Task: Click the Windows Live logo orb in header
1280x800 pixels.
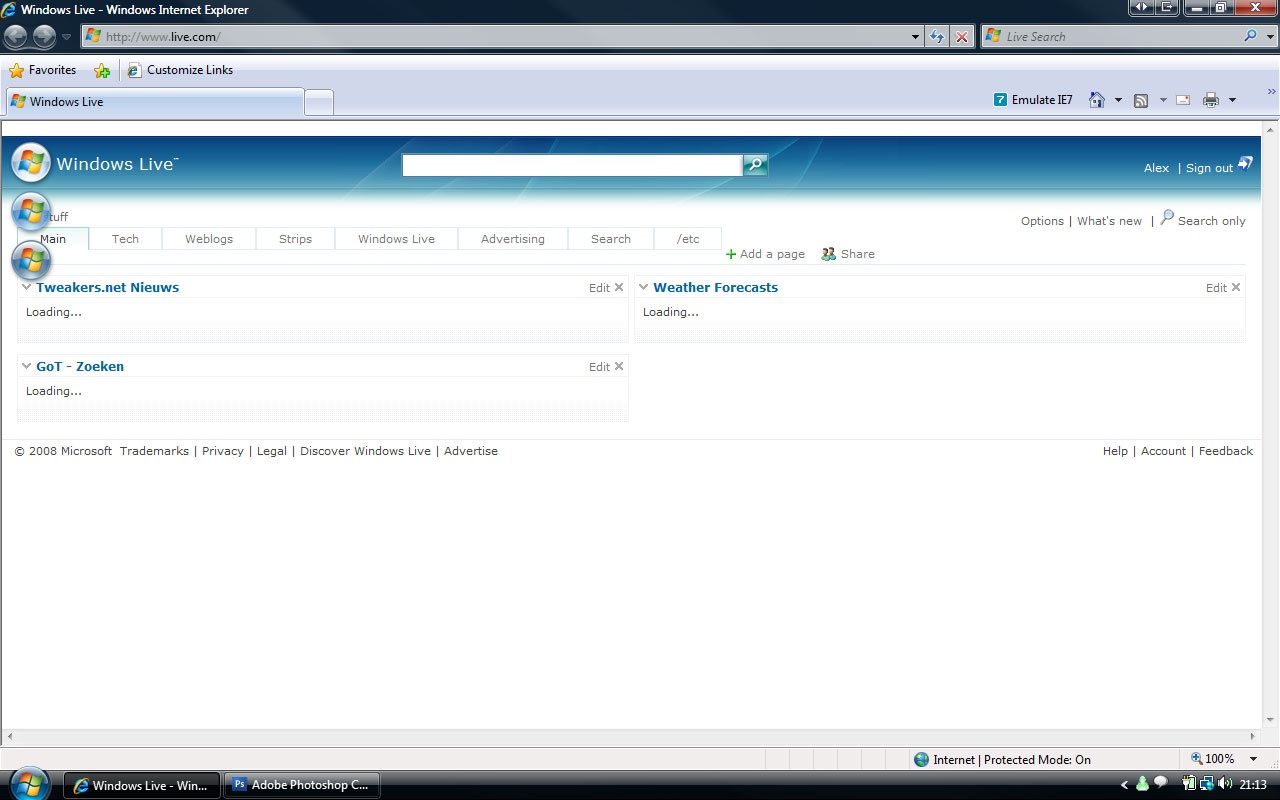Action: 31,163
